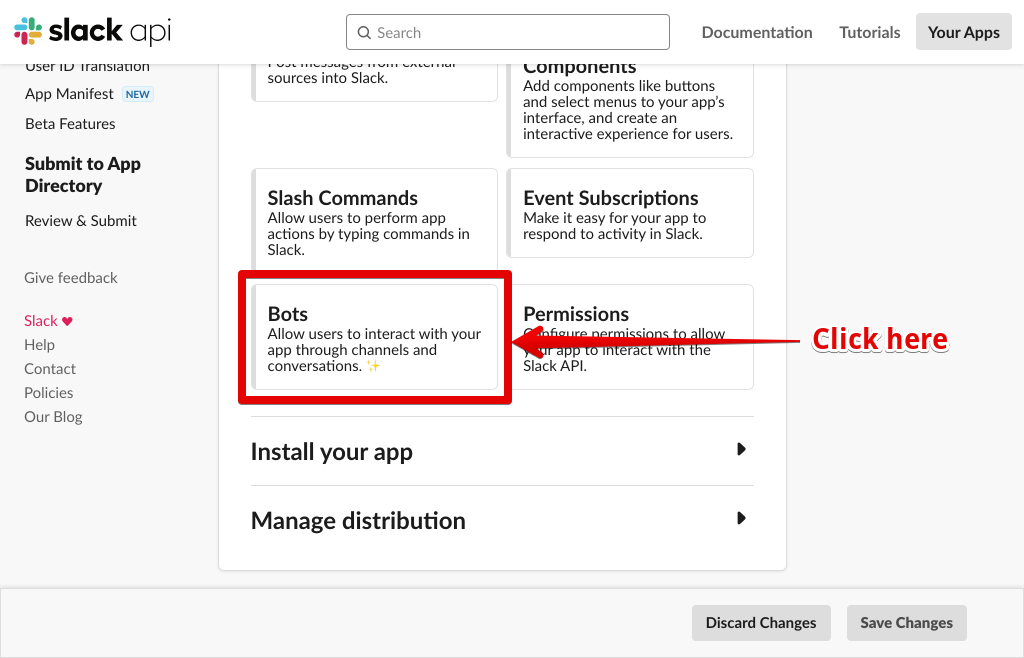Click Give feedback link
The image size is (1024, 658).
point(71,278)
